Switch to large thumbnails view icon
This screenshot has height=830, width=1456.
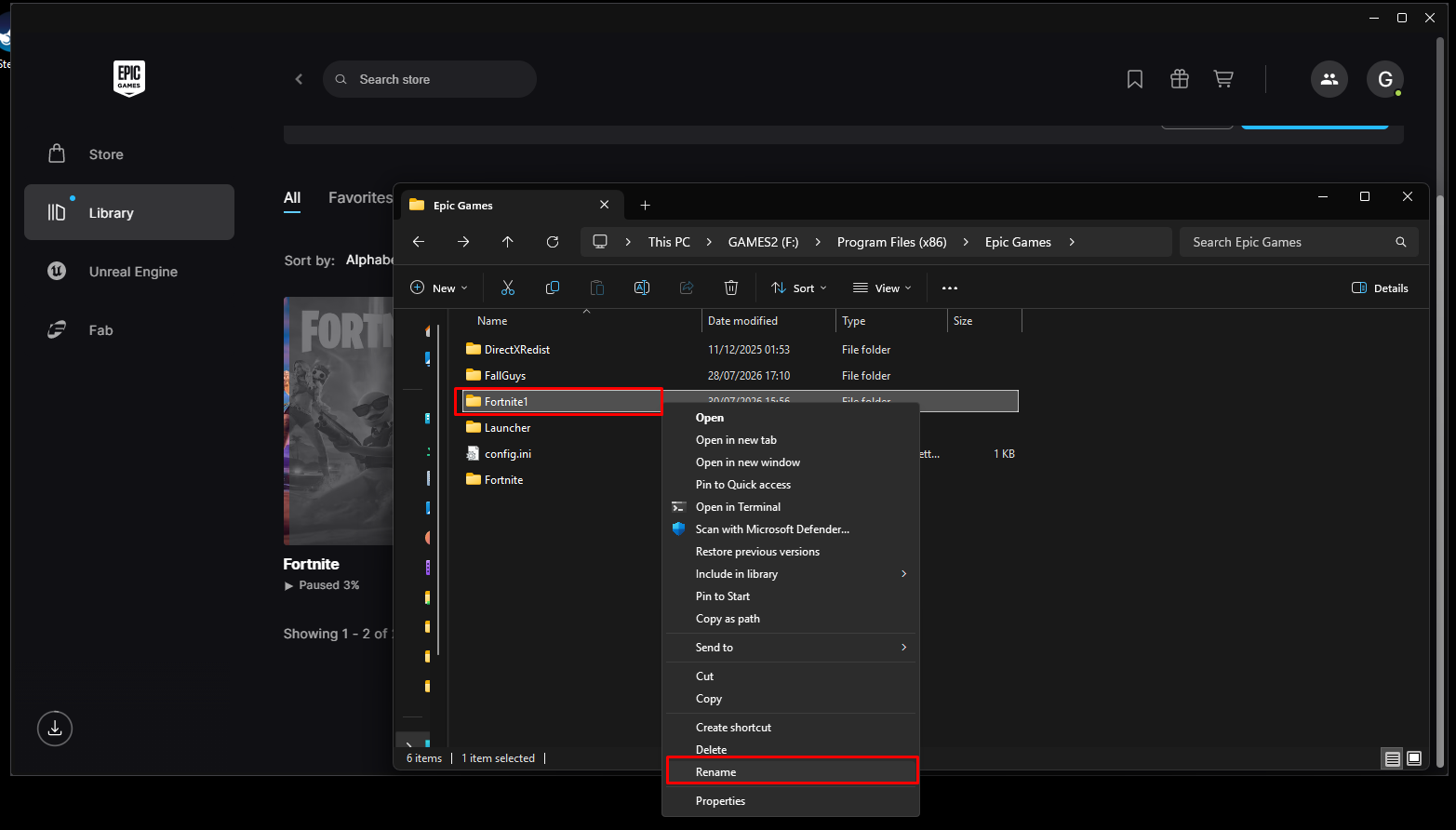point(1414,758)
